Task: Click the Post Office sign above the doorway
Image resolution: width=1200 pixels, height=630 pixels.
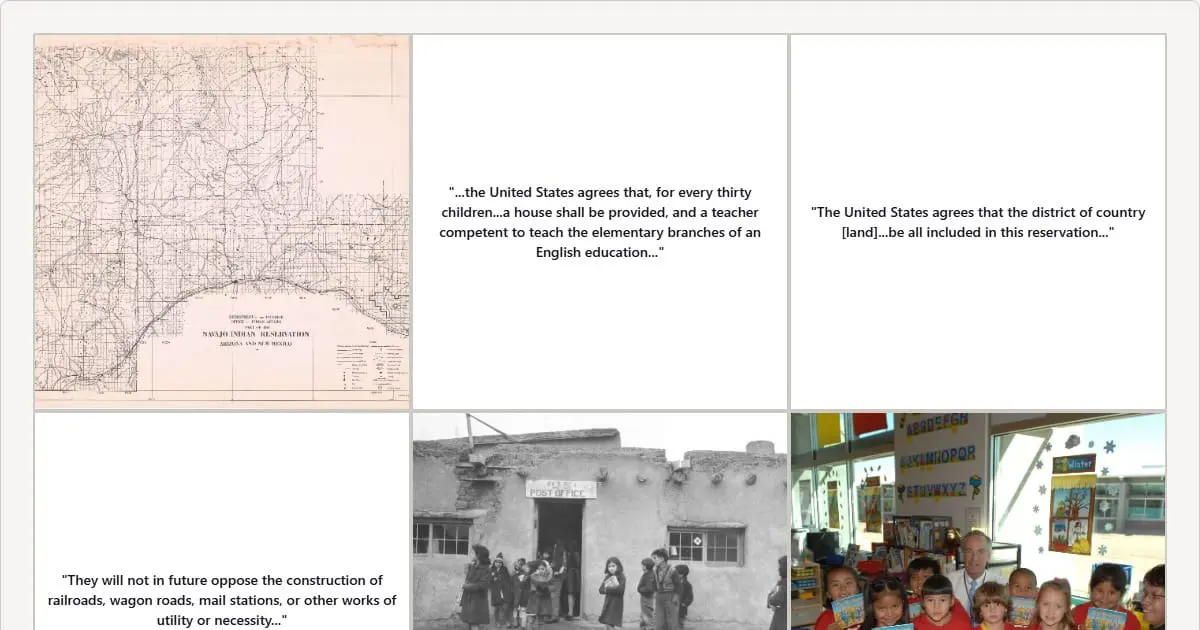Action: (x=560, y=489)
